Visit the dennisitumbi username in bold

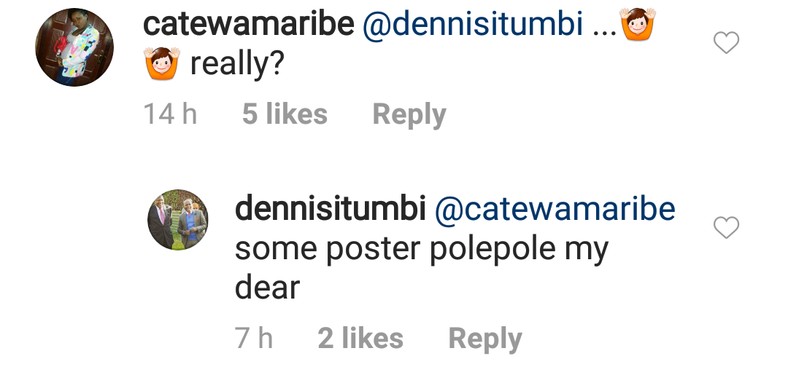pos(330,210)
